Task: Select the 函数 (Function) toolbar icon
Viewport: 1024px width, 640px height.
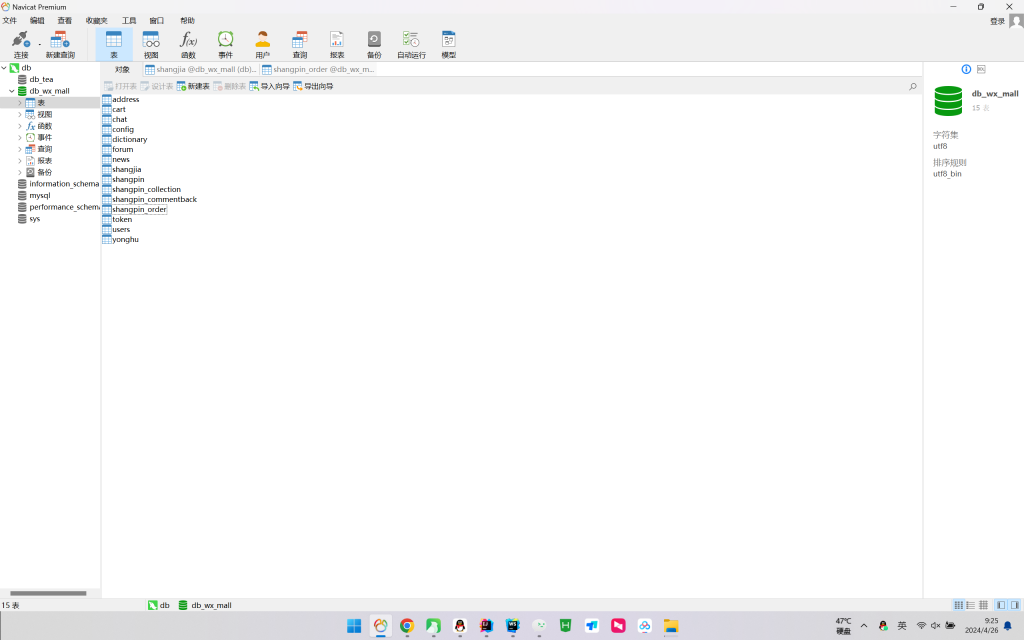Action: click(188, 43)
